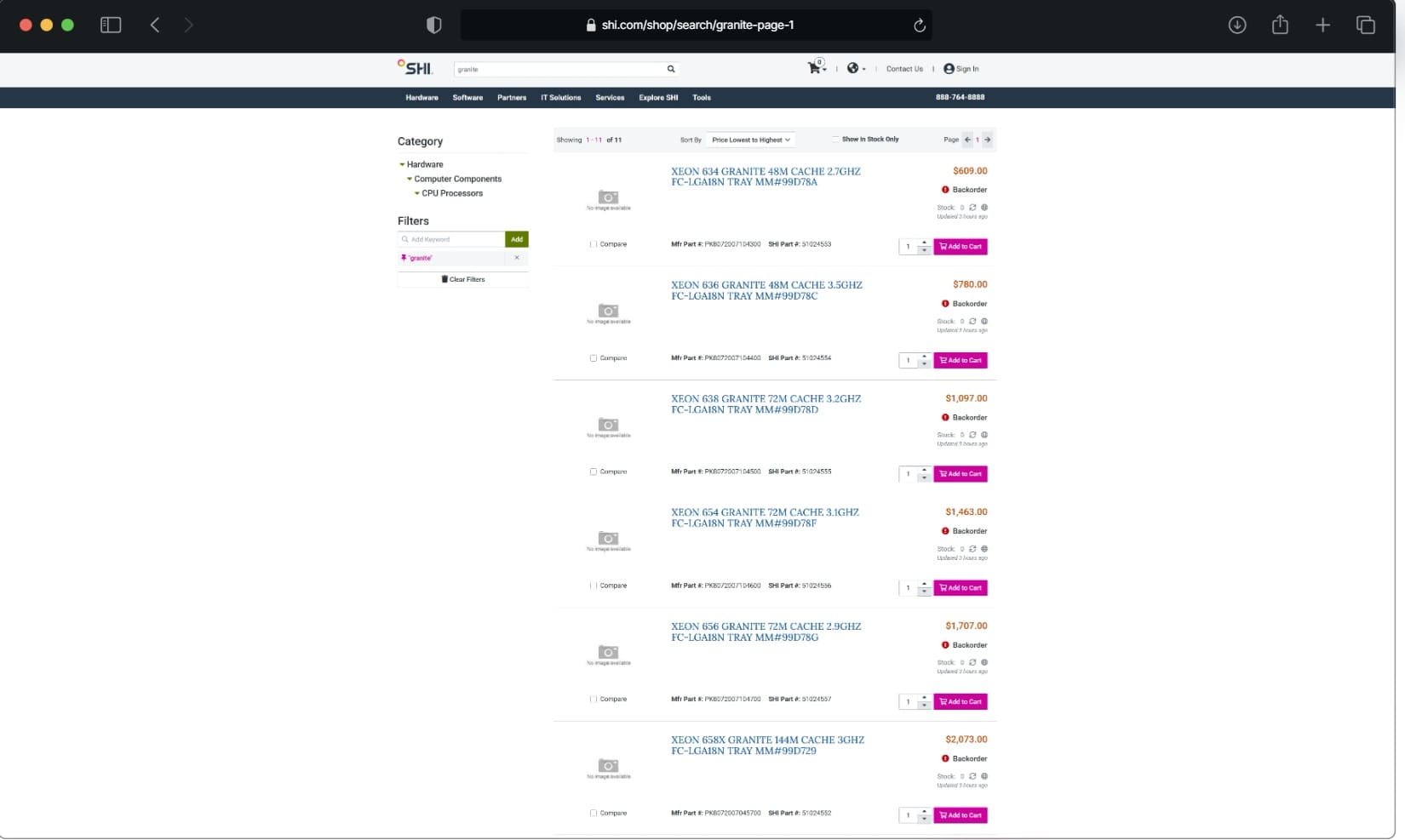Check Compare for XEON 638 GRANITE
This screenshot has height=840, width=1405.
point(594,471)
